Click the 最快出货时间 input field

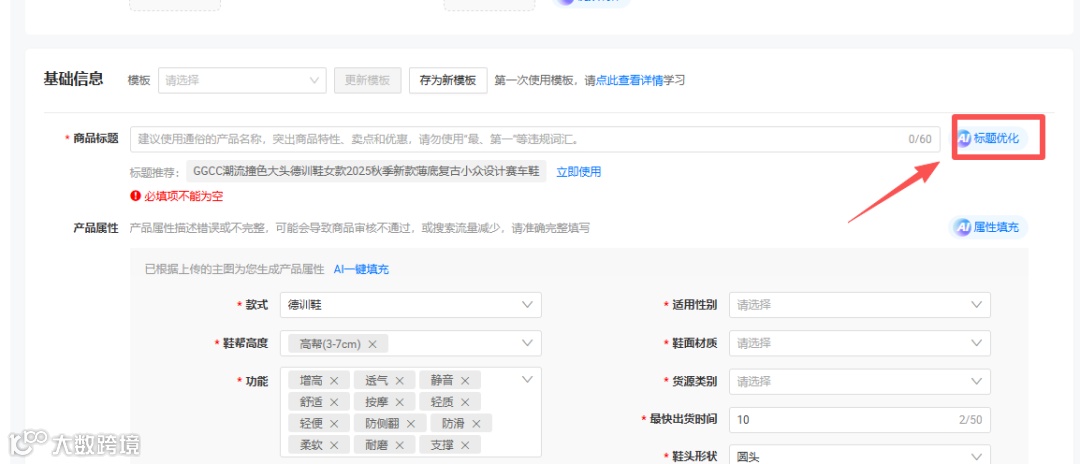pos(860,419)
